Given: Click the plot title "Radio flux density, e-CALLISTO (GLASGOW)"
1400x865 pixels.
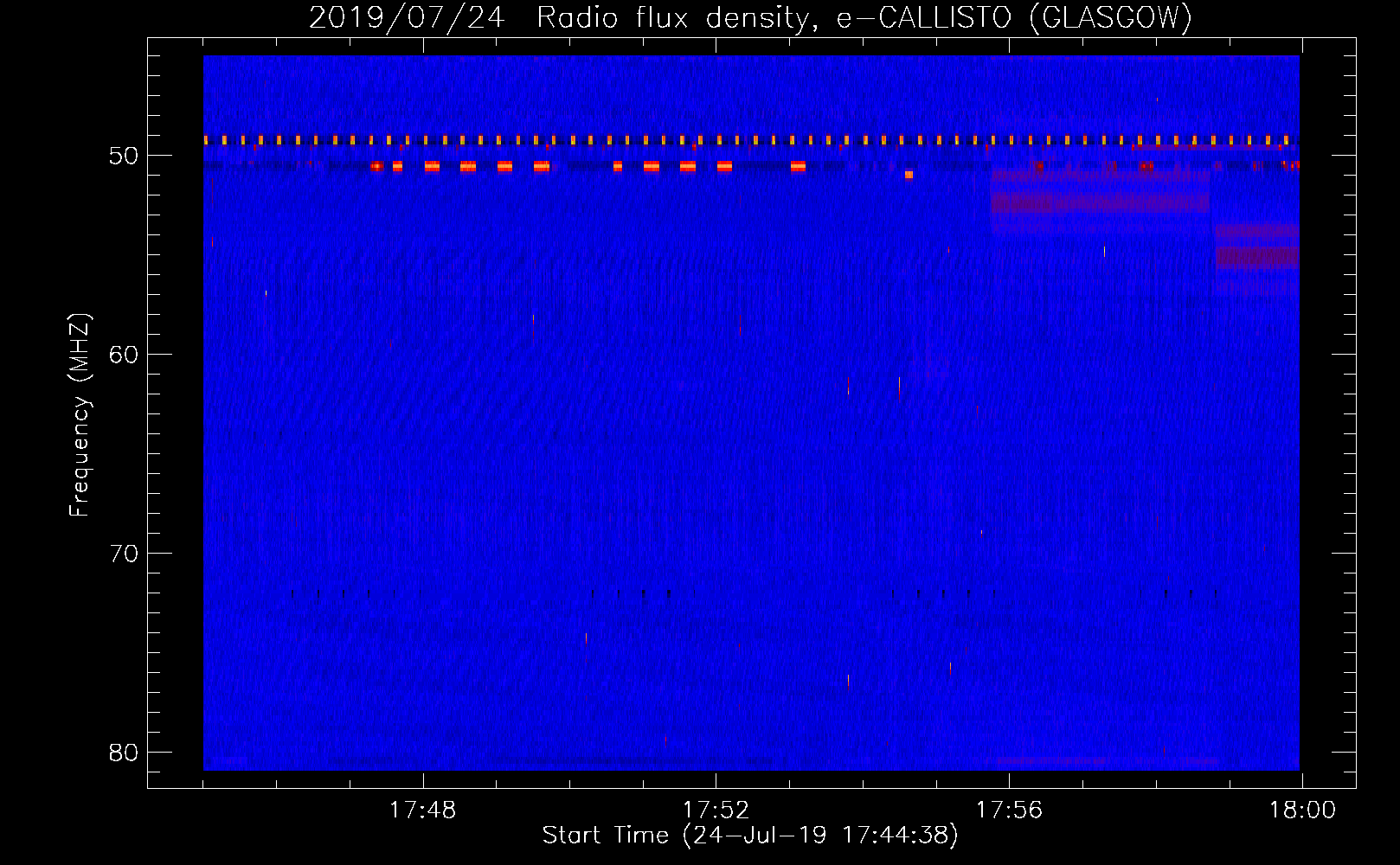Looking at the screenshot, I should (x=864, y=18).
